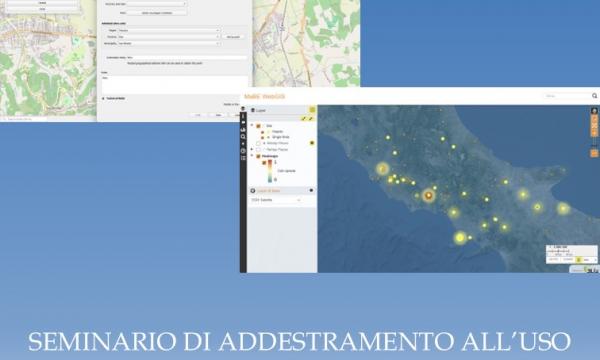Collapse the Site layer group arrow
The height and width of the screenshot is (360, 600).
252,125
